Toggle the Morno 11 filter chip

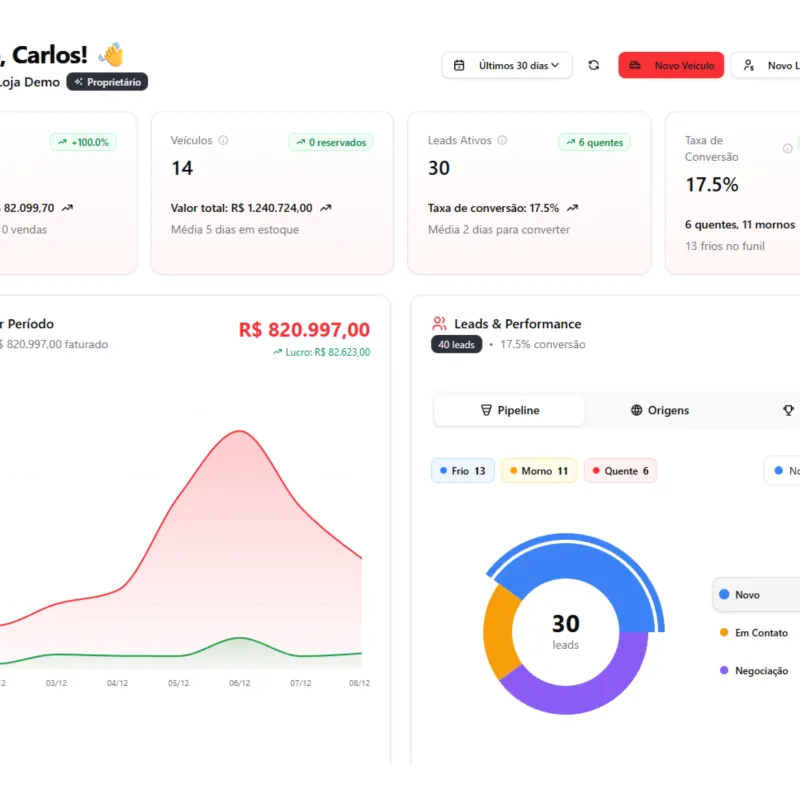(539, 470)
